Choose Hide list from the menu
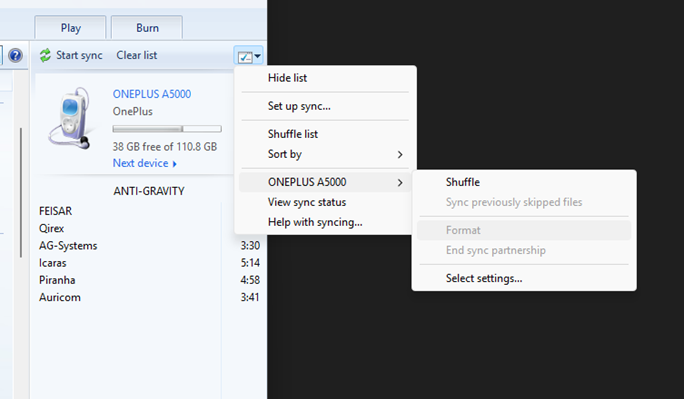The width and height of the screenshot is (684, 399). [x=325, y=78]
